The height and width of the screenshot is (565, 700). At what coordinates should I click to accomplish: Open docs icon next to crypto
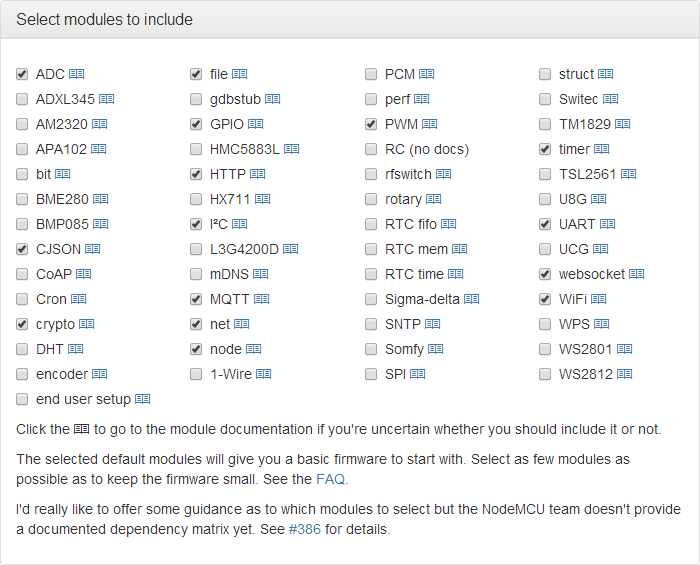[87, 324]
